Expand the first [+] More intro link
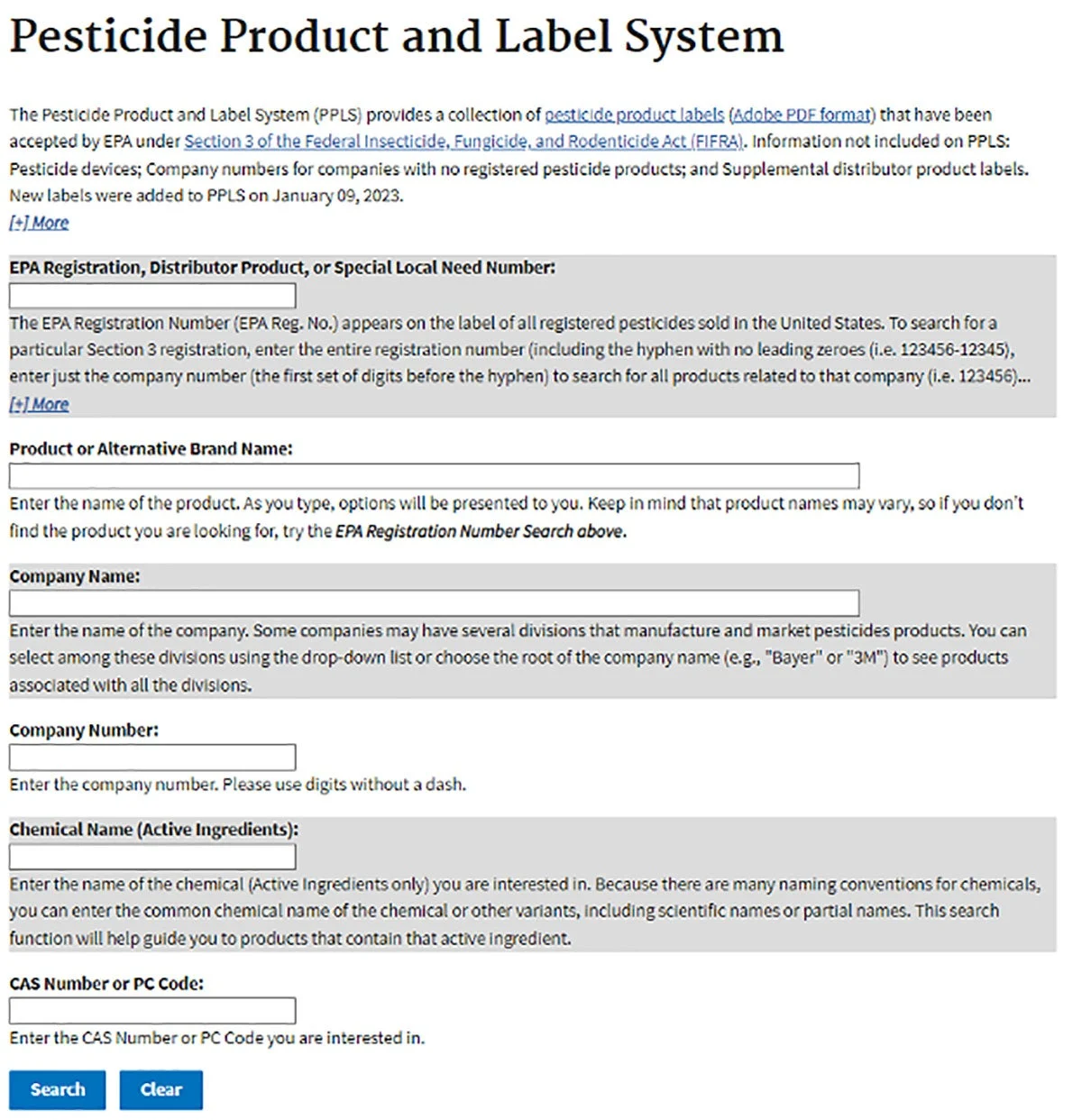The image size is (1082, 1120). point(39,223)
